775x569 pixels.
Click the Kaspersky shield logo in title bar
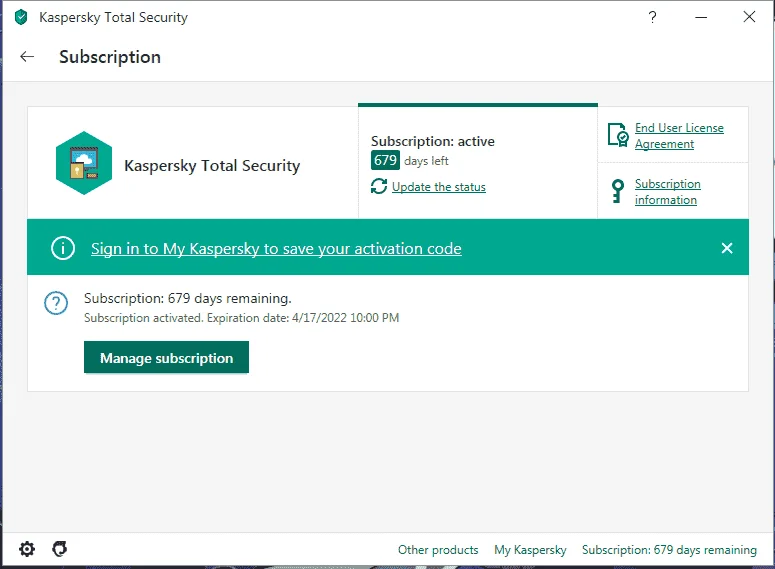(21, 17)
